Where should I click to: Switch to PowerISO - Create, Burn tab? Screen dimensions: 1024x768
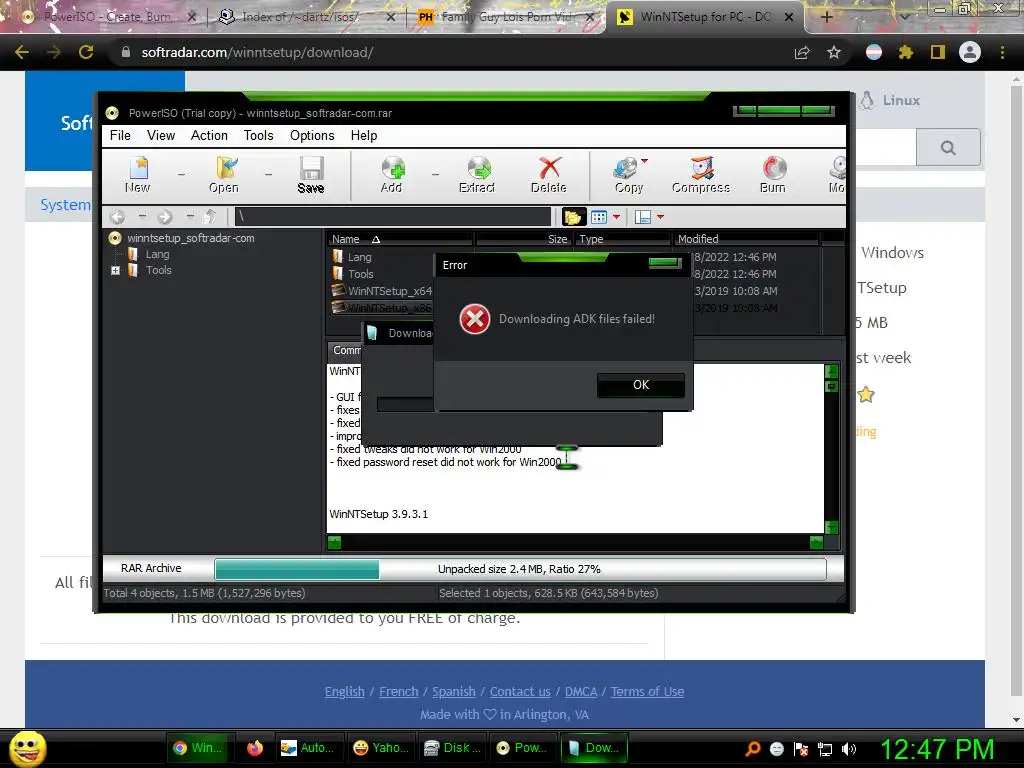(108, 17)
